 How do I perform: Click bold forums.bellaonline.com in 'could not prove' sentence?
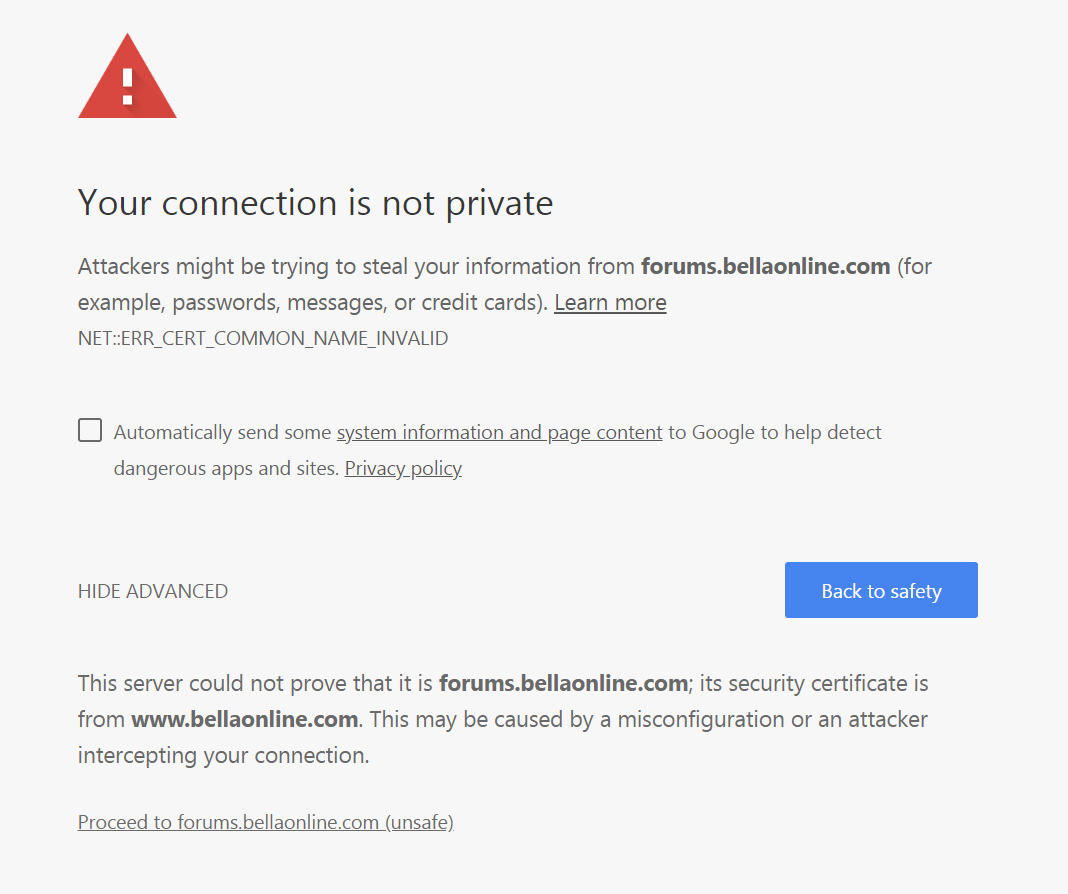click(x=563, y=684)
